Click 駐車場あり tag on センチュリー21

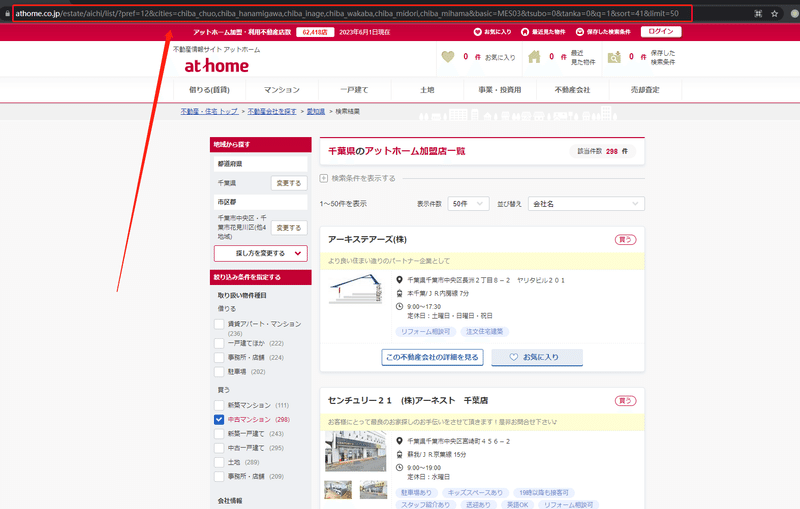[416, 493]
